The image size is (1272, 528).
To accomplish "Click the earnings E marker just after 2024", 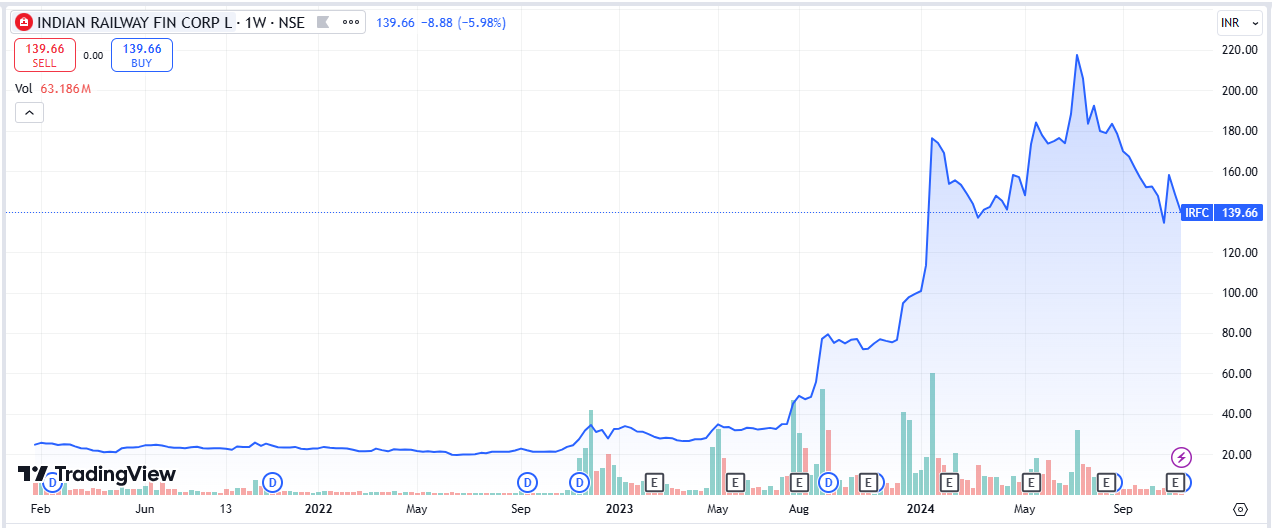I will 950,482.
